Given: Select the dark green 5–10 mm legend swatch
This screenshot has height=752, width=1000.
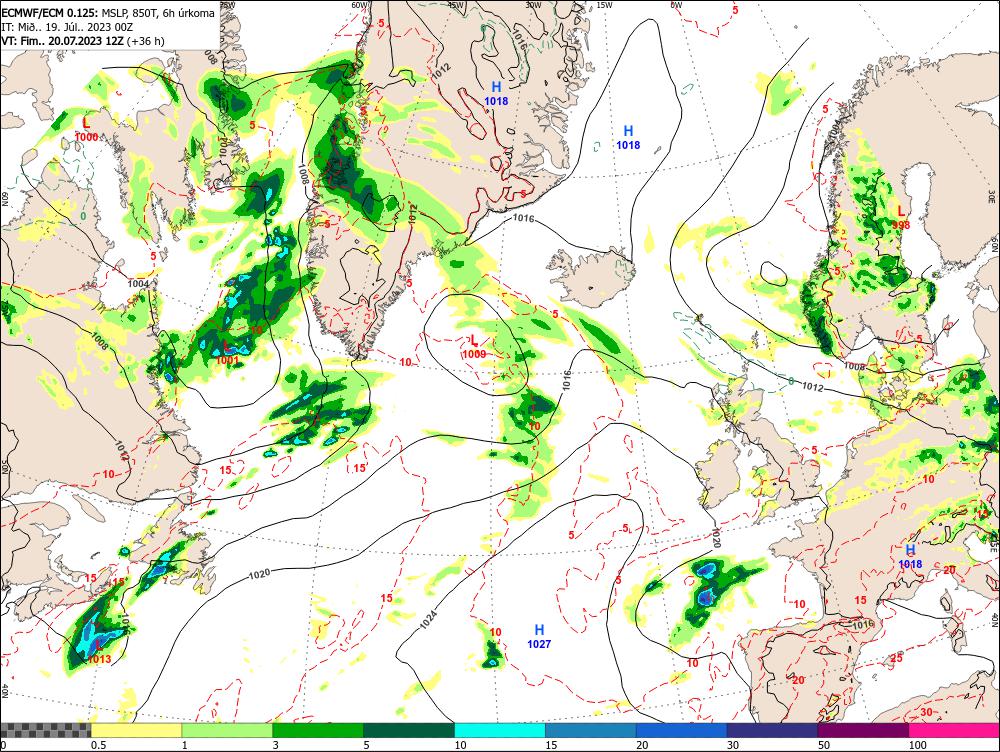Looking at the screenshot, I should [408, 730].
